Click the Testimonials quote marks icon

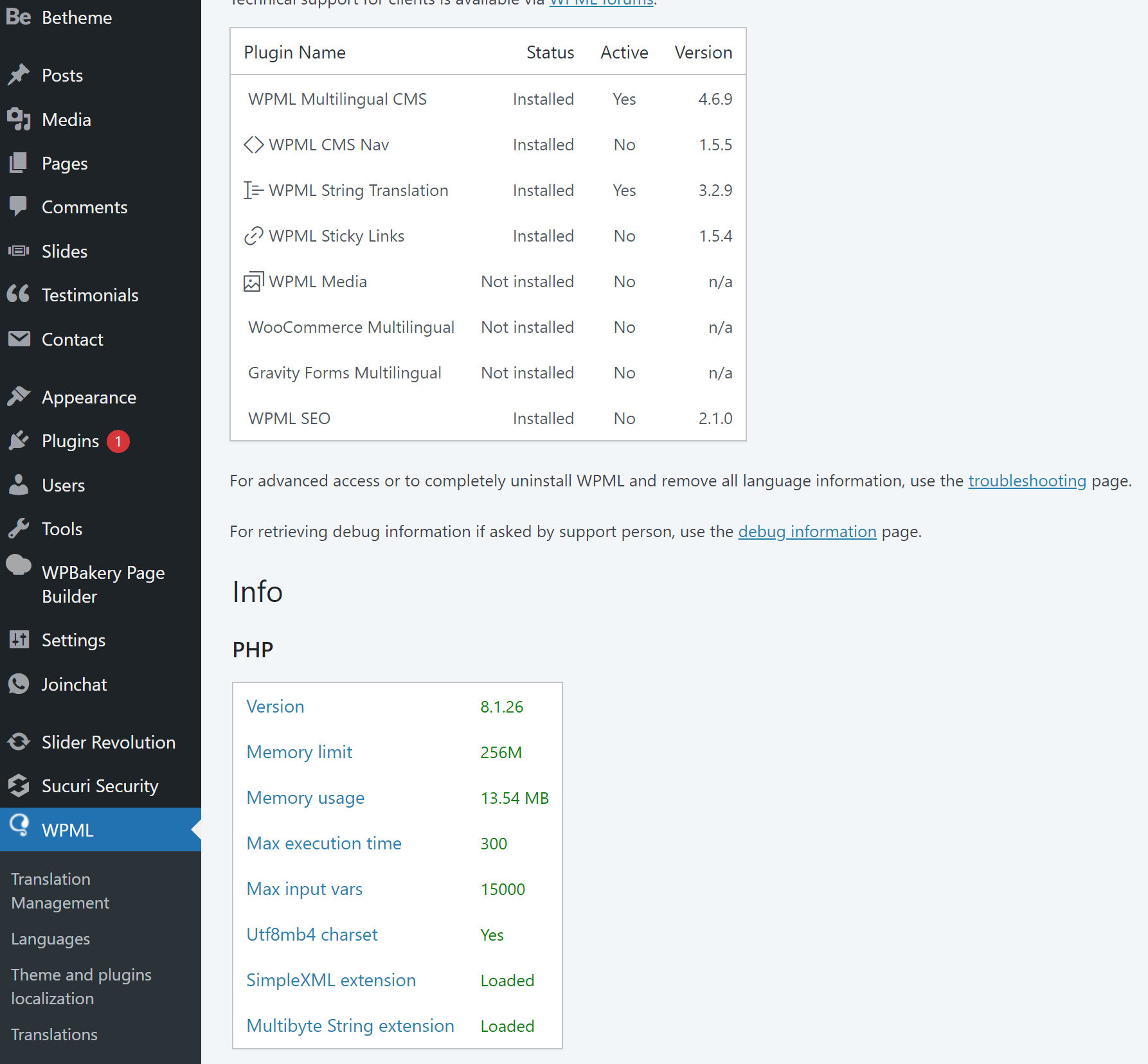[x=19, y=294]
